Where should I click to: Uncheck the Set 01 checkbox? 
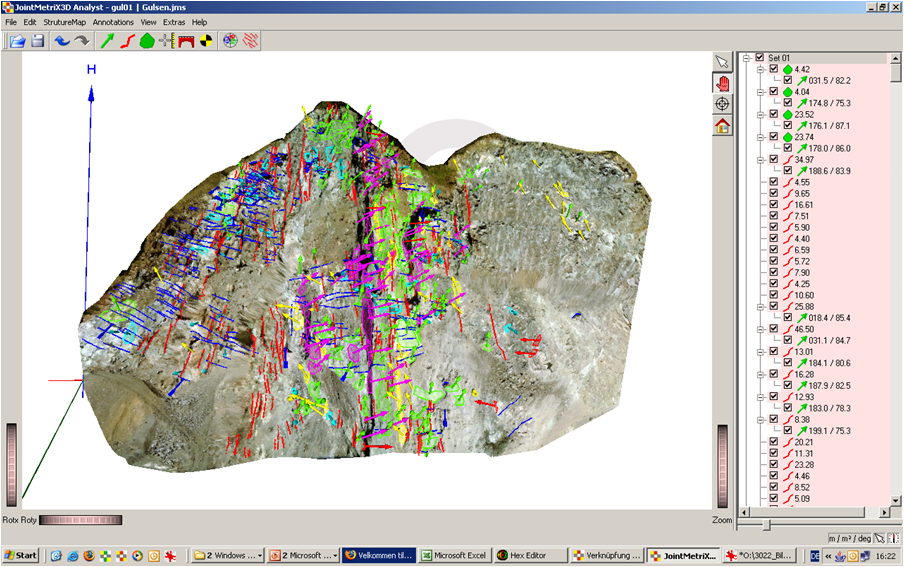tap(760, 58)
